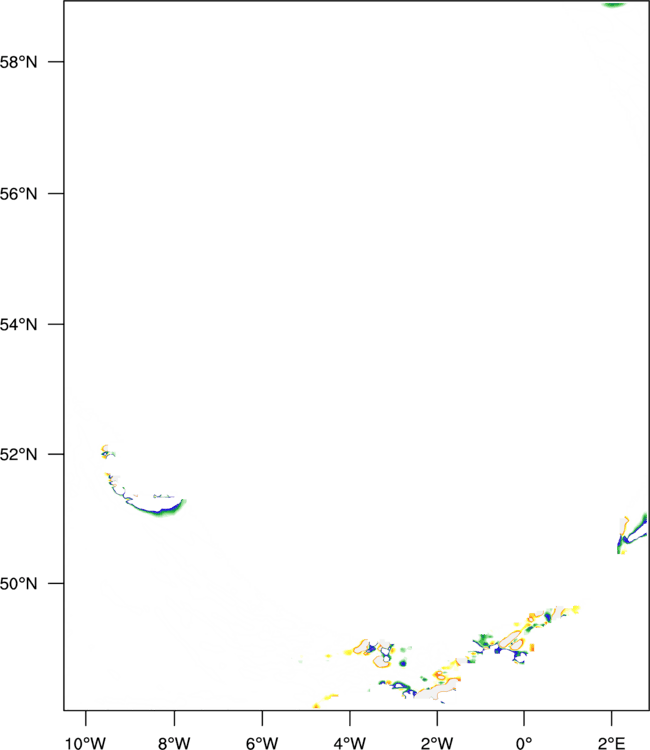Click the 0° longitude label
This screenshot has width=650, height=750.
coord(524,743)
